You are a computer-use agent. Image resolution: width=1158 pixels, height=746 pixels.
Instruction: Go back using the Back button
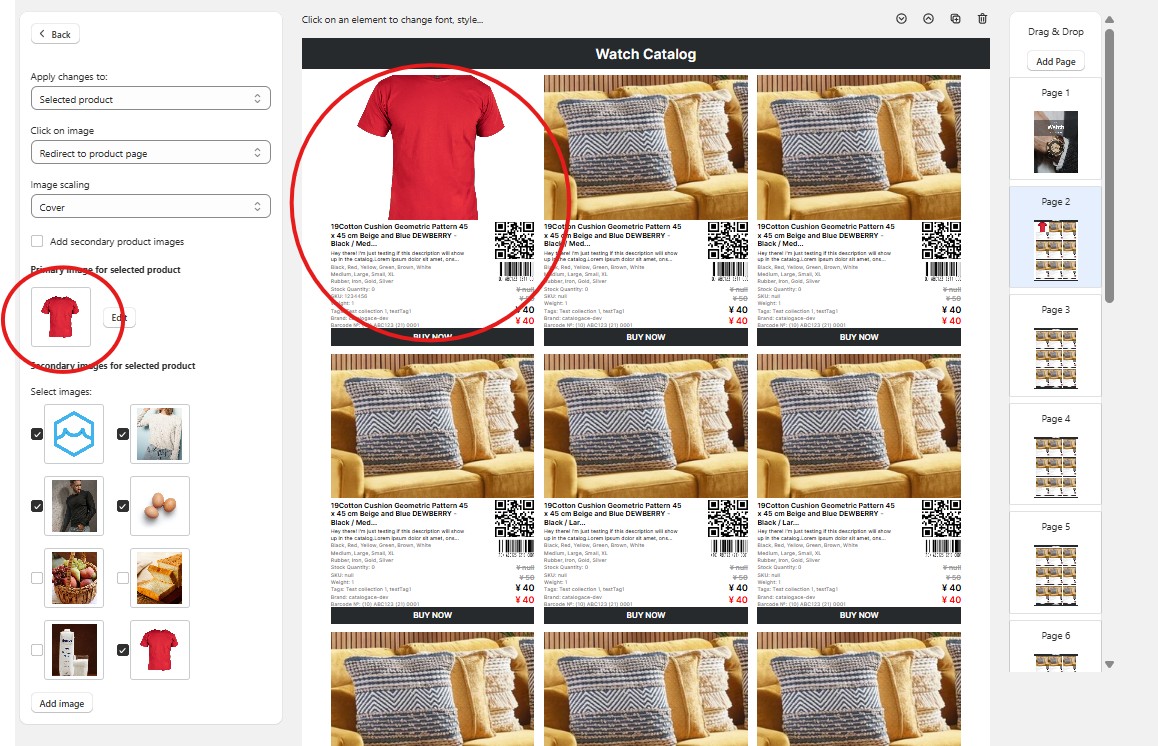(55, 34)
